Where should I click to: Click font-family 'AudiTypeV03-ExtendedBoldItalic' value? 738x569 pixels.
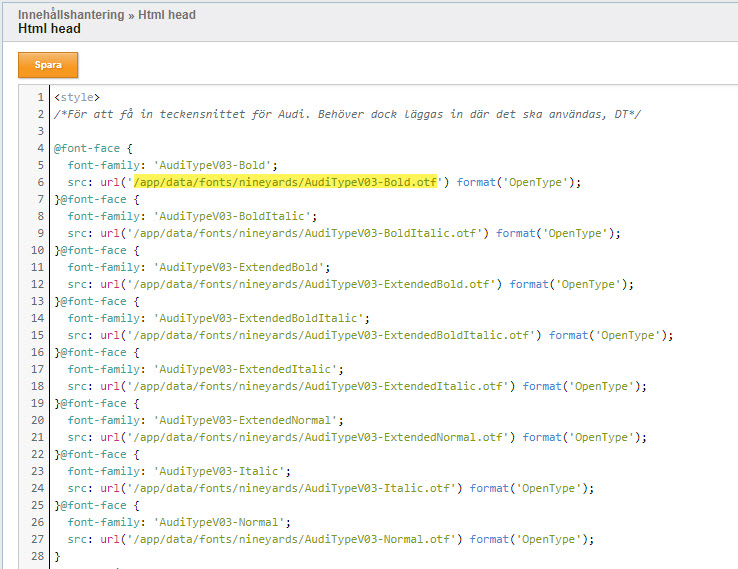pyautogui.click(x=261, y=318)
